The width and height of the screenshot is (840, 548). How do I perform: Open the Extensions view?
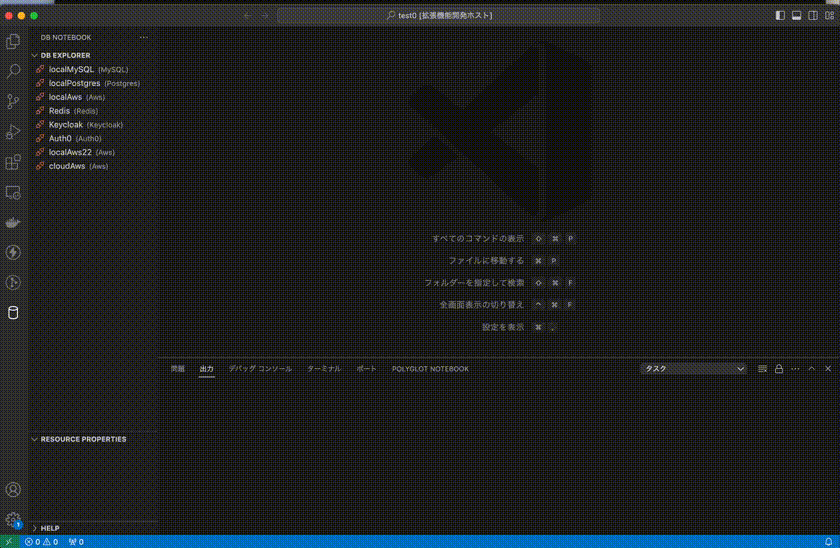pyautogui.click(x=13, y=162)
